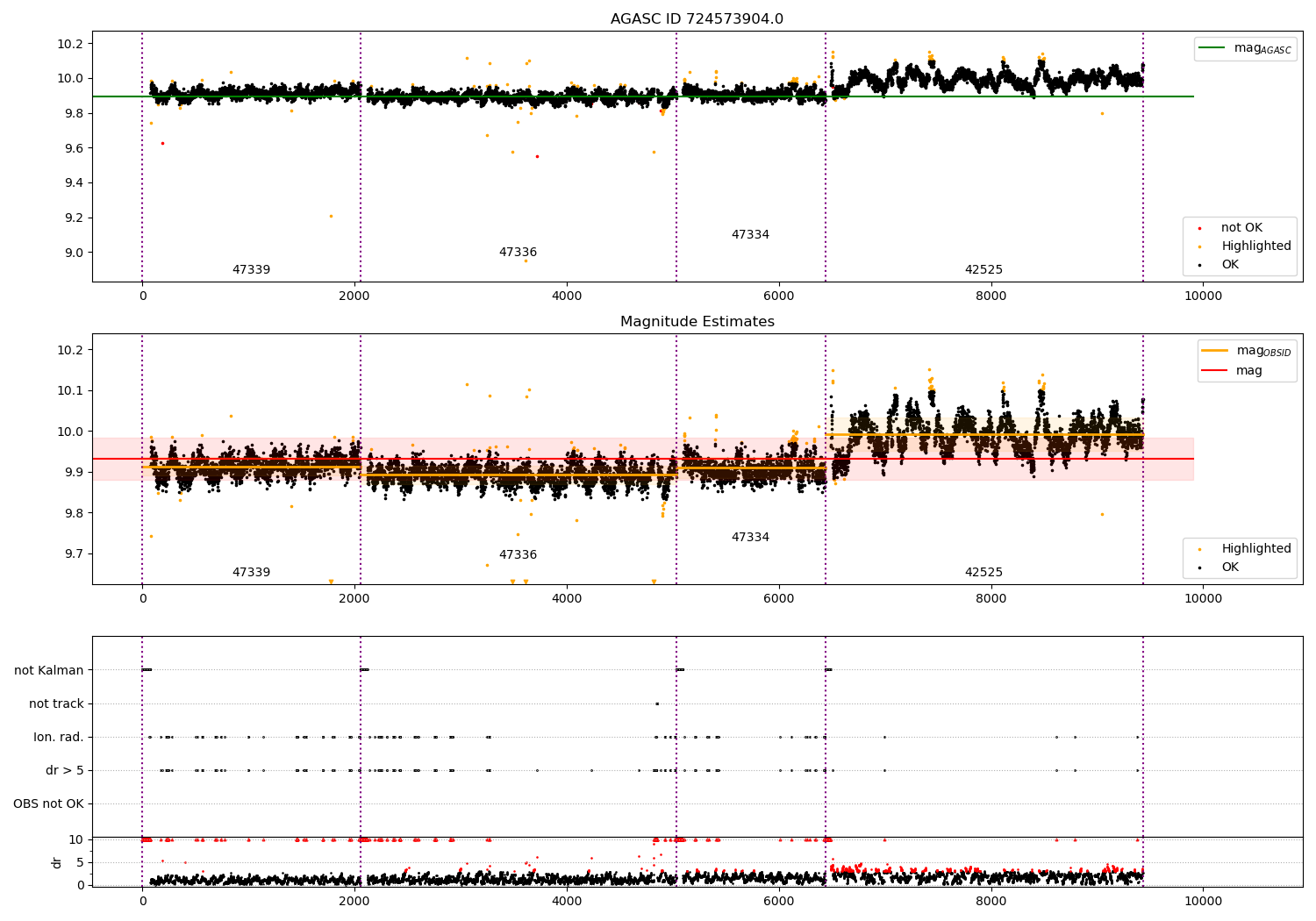The image size is (1316, 921).
Task: Click "Highlighted" in the Magnitude Estimates legend
Action: pos(1256,549)
